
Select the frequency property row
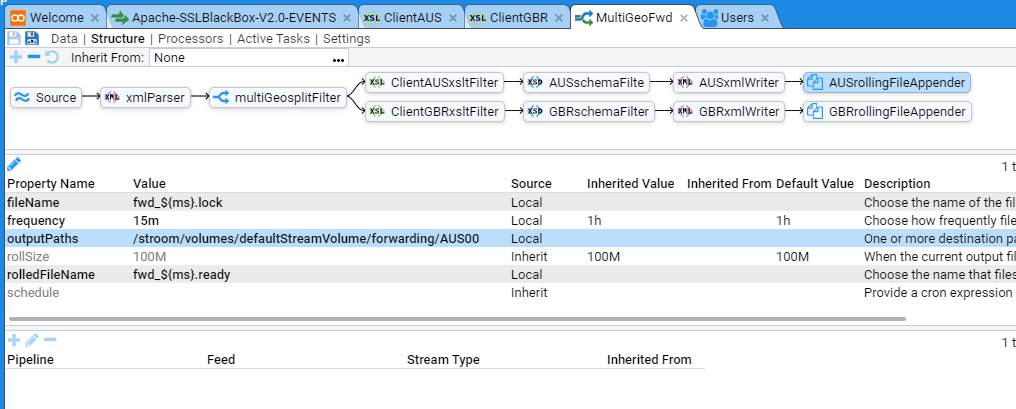tap(300, 220)
